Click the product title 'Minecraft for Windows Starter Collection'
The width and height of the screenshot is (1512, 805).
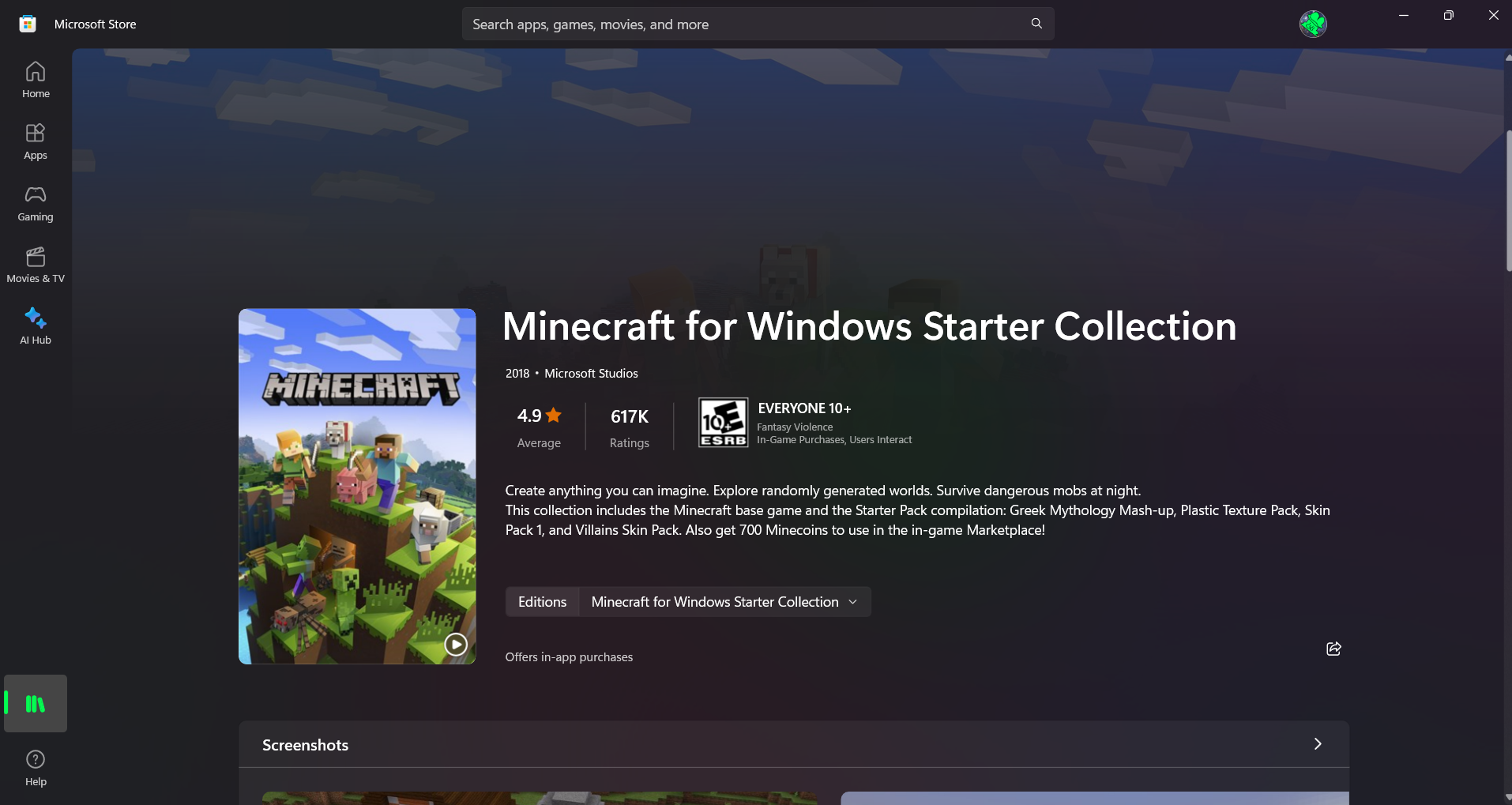pyautogui.click(x=869, y=326)
